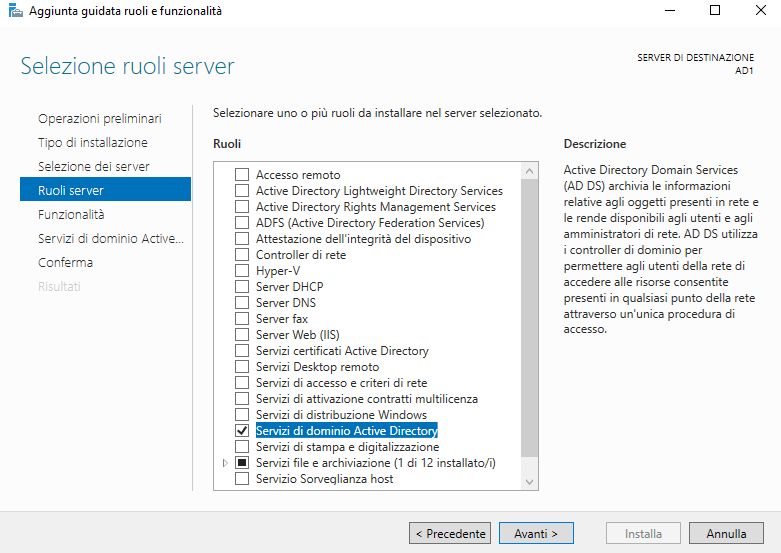Enable the Server fax checkbox
781x553 pixels.
tap(242, 318)
